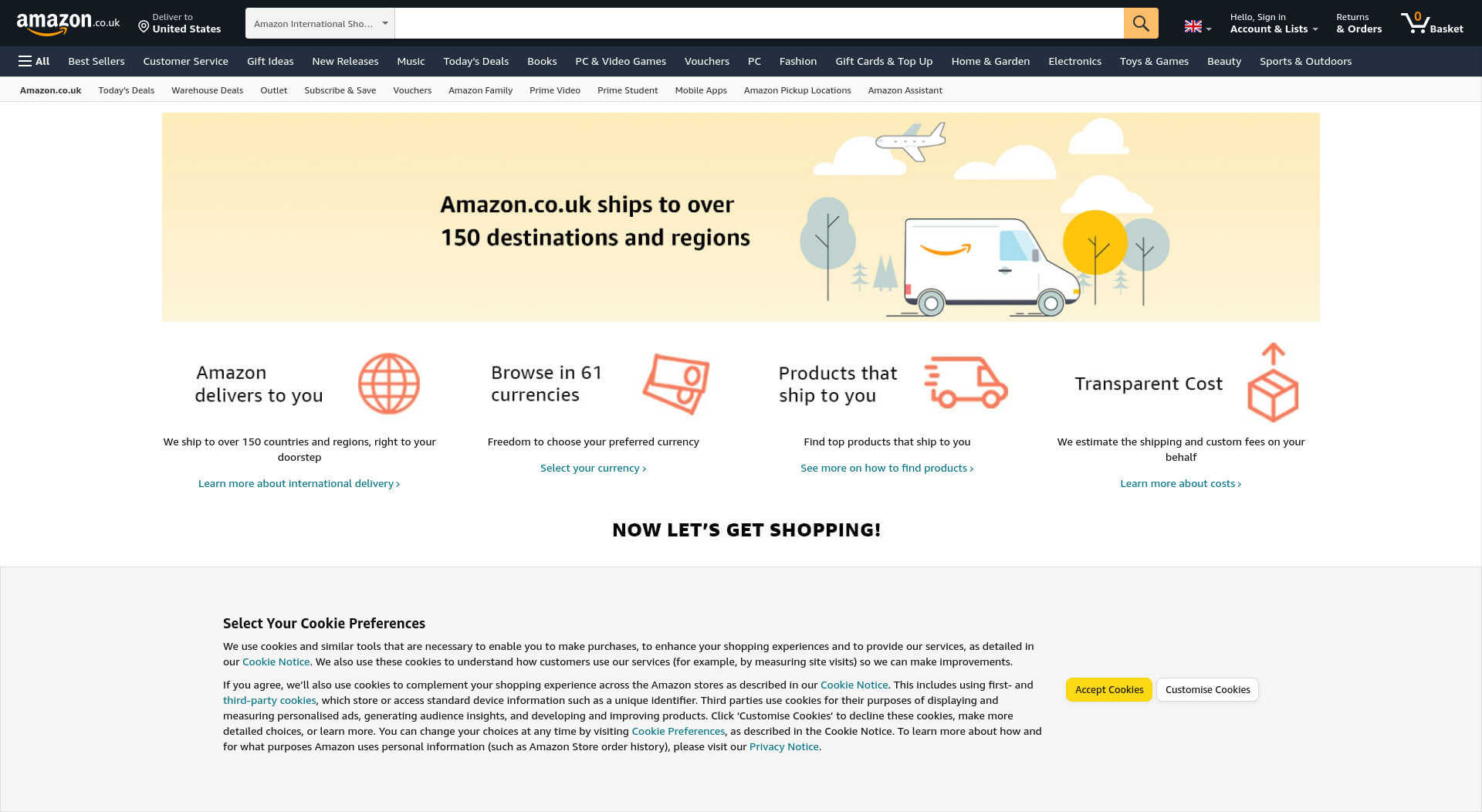
Task: Expand the search category dropdown
Action: coord(320,23)
